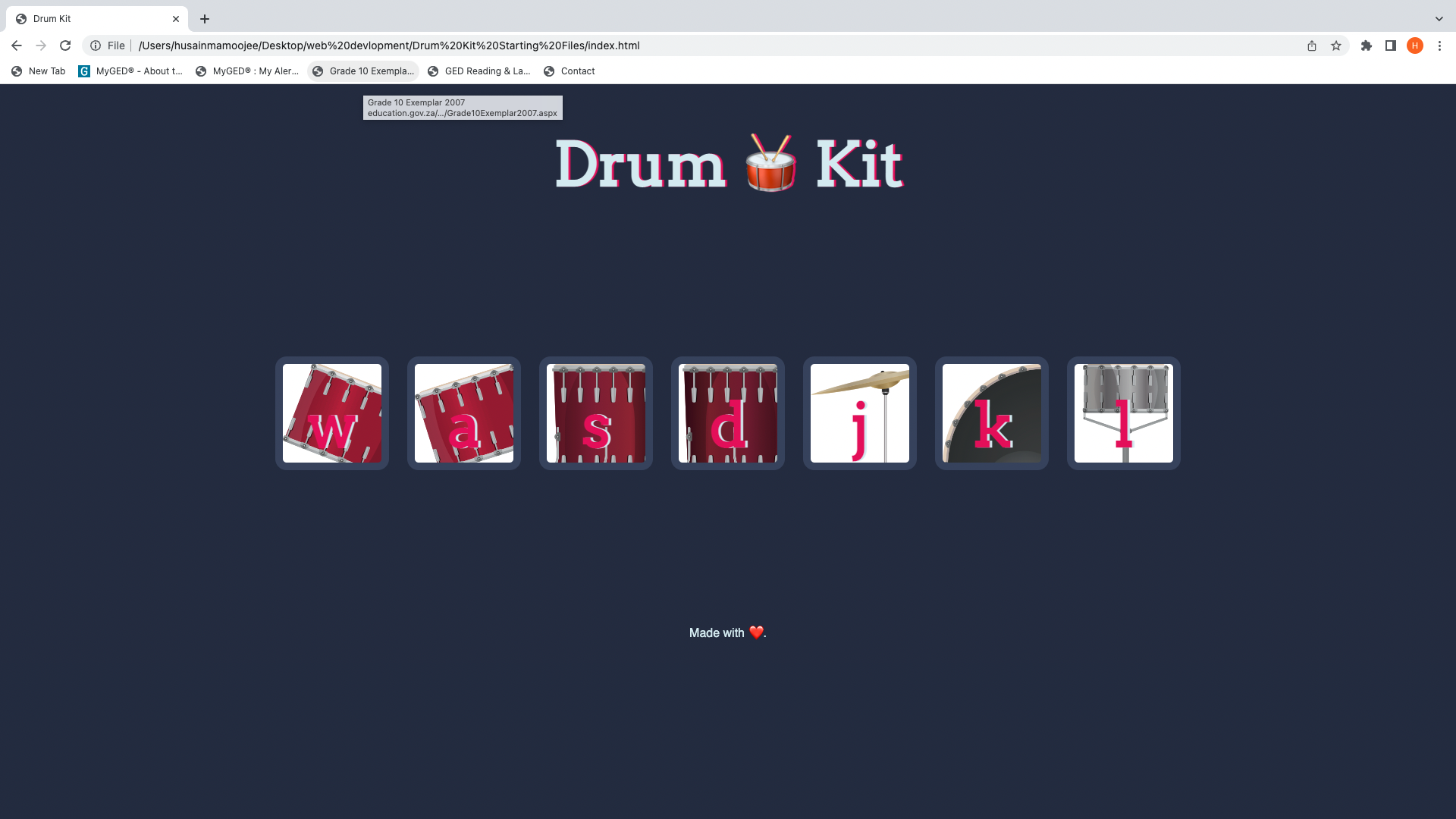Open the 'Contact' bookmark
Image resolution: width=1456 pixels, height=819 pixels.
570,71
